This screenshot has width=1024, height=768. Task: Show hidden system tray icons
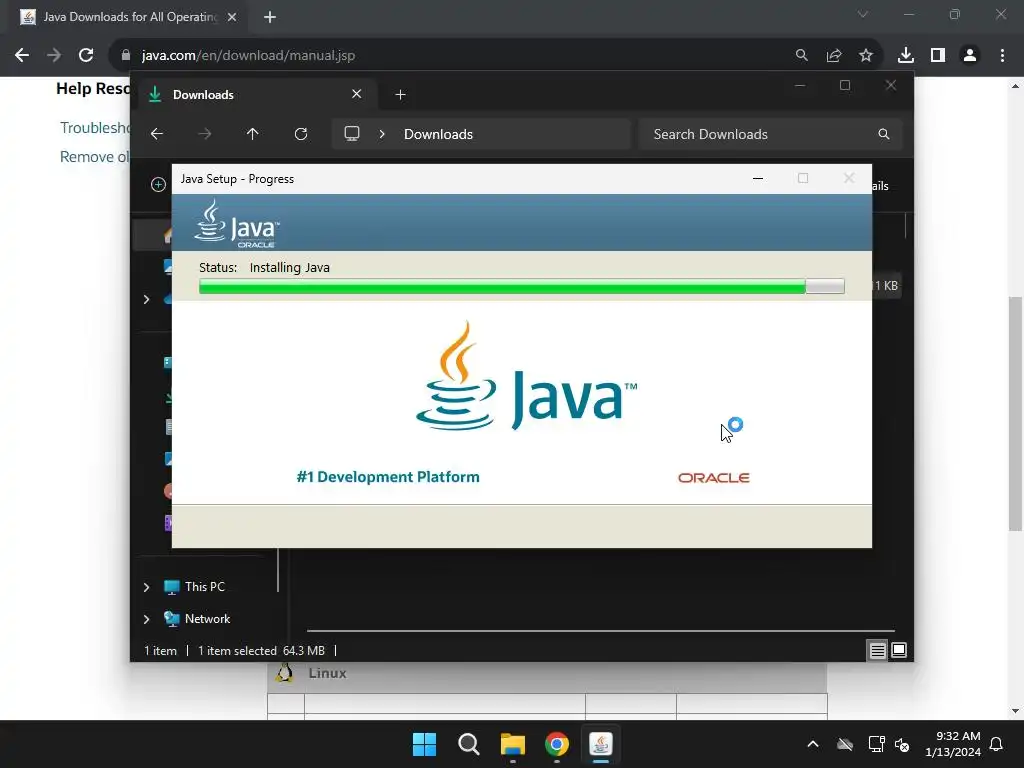point(813,744)
